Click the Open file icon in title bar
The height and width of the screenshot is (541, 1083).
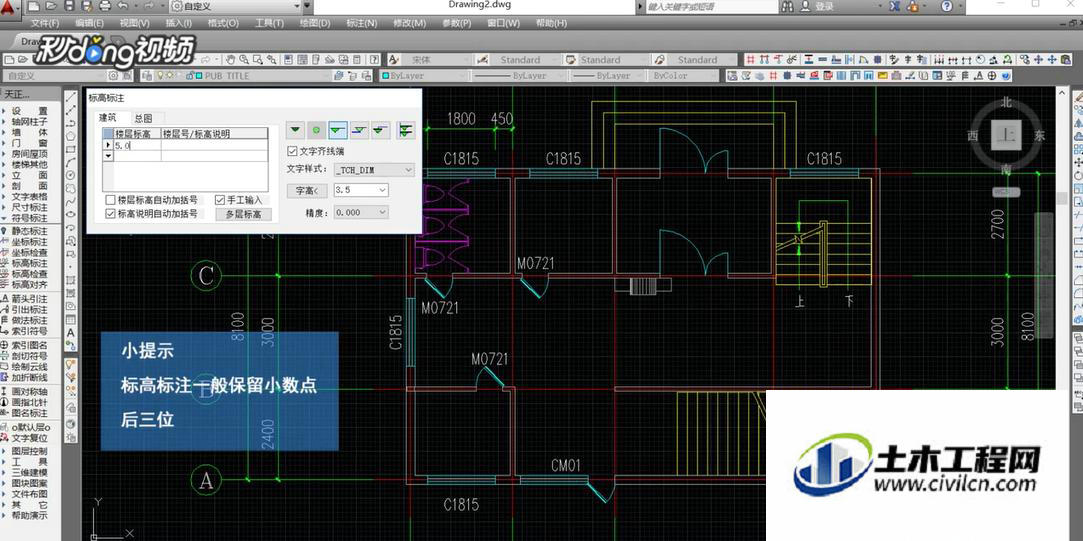[x=53, y=6]
